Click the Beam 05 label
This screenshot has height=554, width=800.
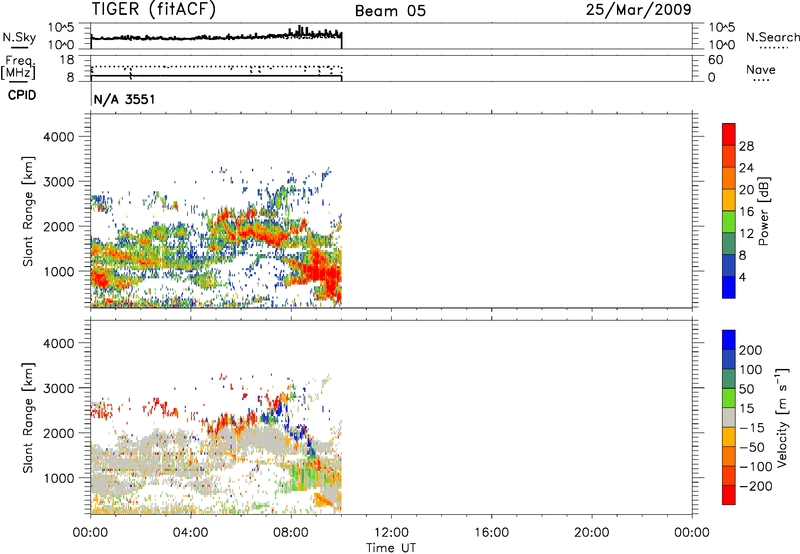pyautogui.click(x=390, y=11)
